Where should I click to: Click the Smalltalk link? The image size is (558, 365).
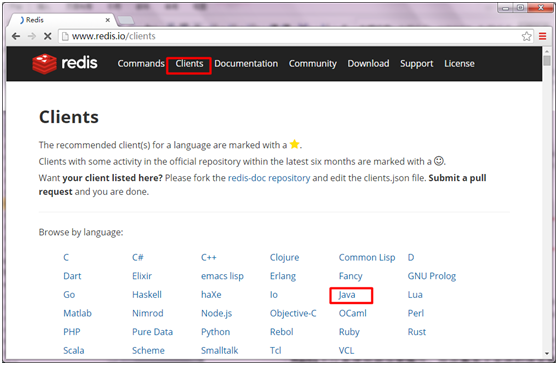coord(219,350)
